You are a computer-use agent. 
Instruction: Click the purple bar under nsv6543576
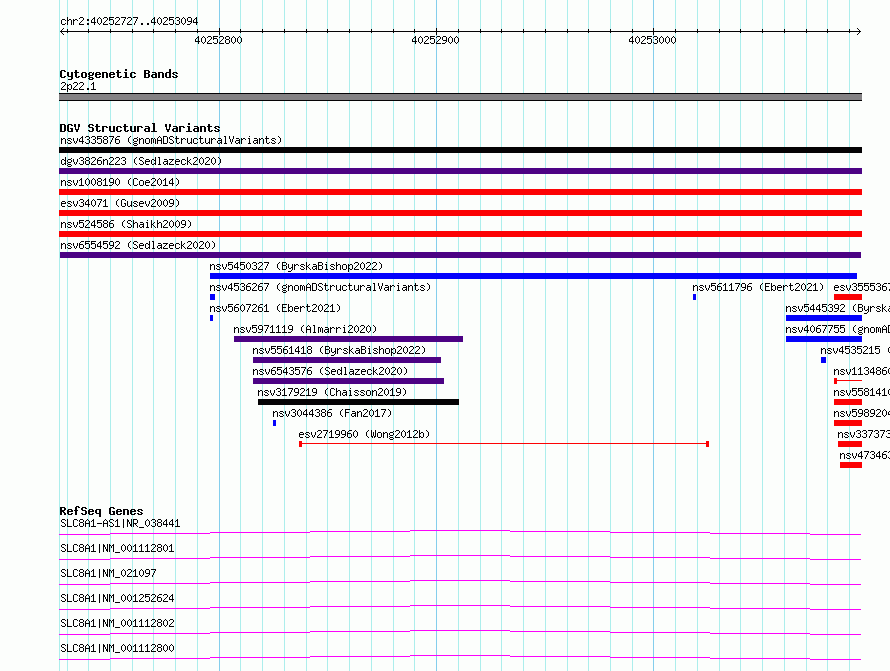point(349,381)
